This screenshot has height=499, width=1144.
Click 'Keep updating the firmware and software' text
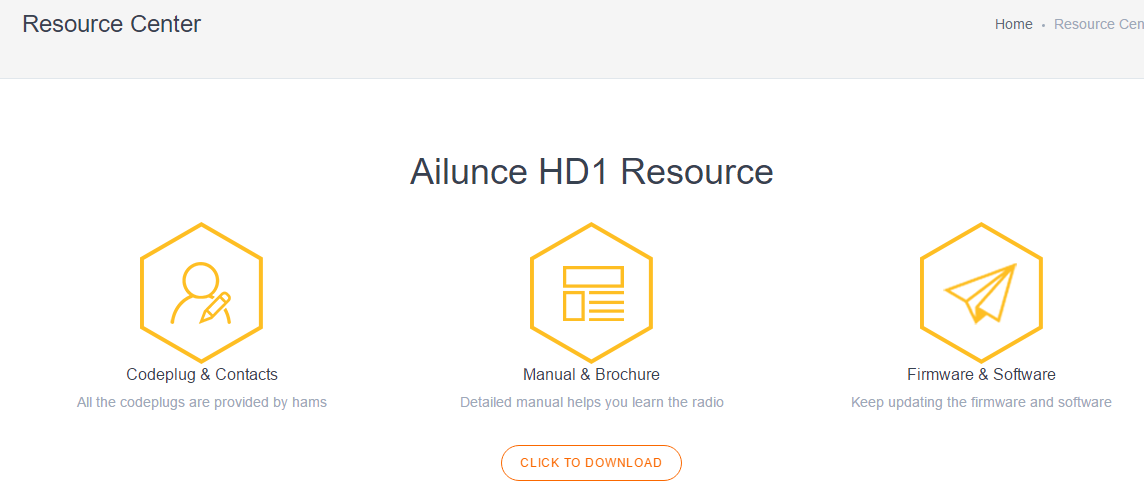pyautogui.click(x=981, y=402)
